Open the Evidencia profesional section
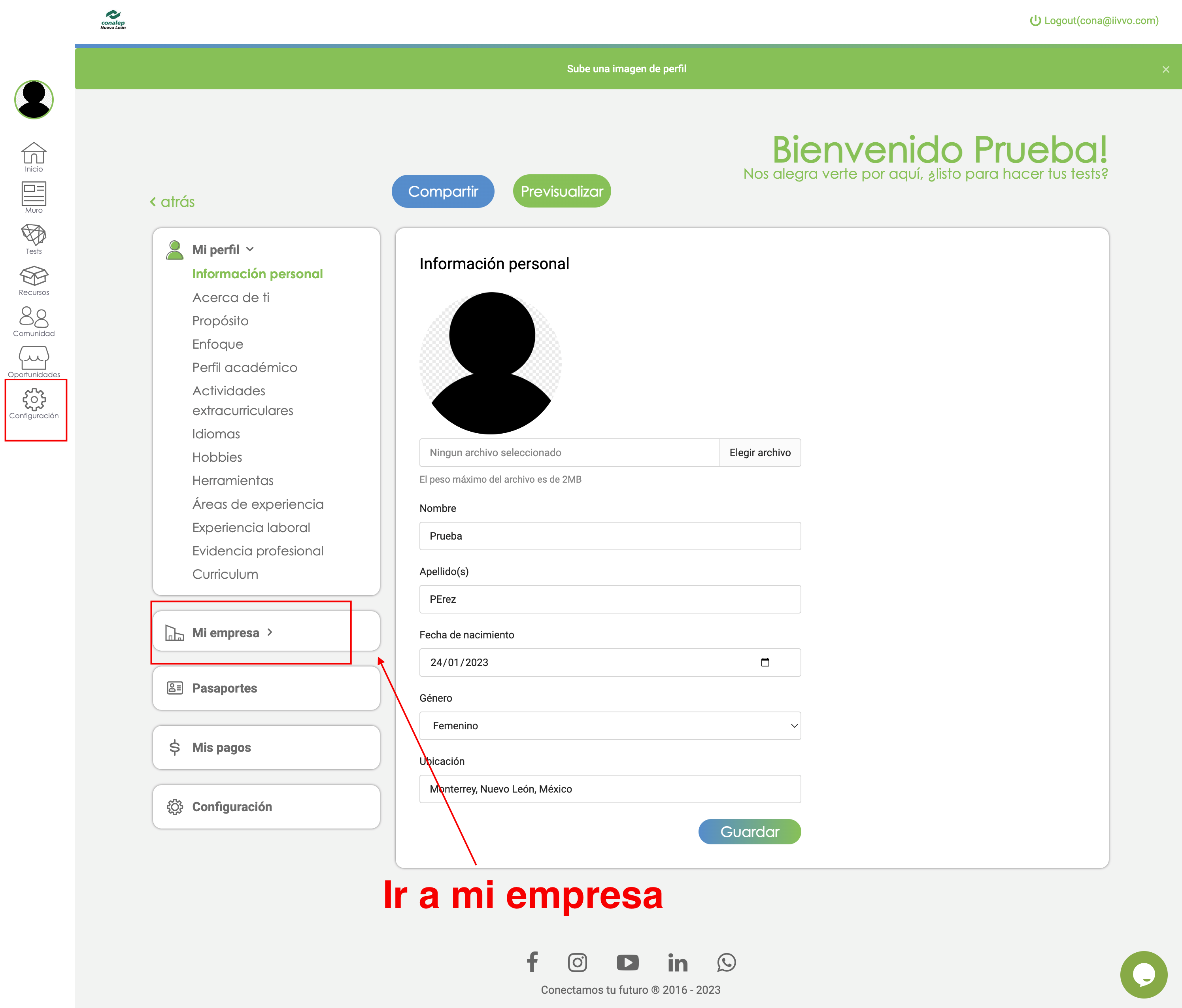1182x1008 pixels. tap(258, 551)
